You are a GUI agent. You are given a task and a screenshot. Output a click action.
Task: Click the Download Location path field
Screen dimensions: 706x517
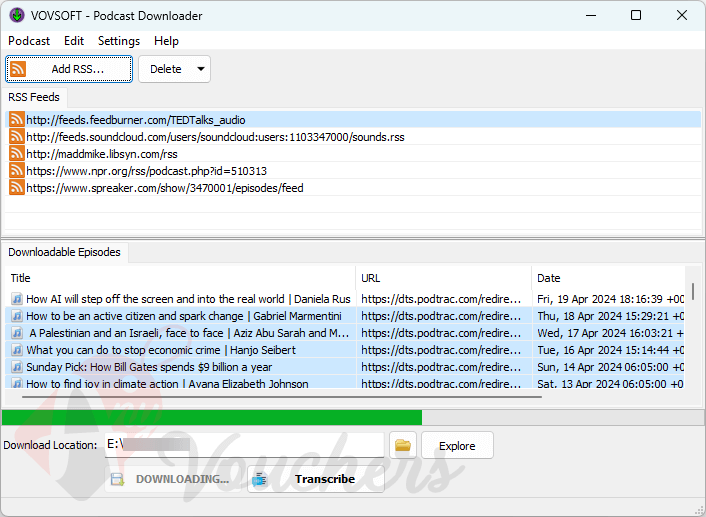244,445
